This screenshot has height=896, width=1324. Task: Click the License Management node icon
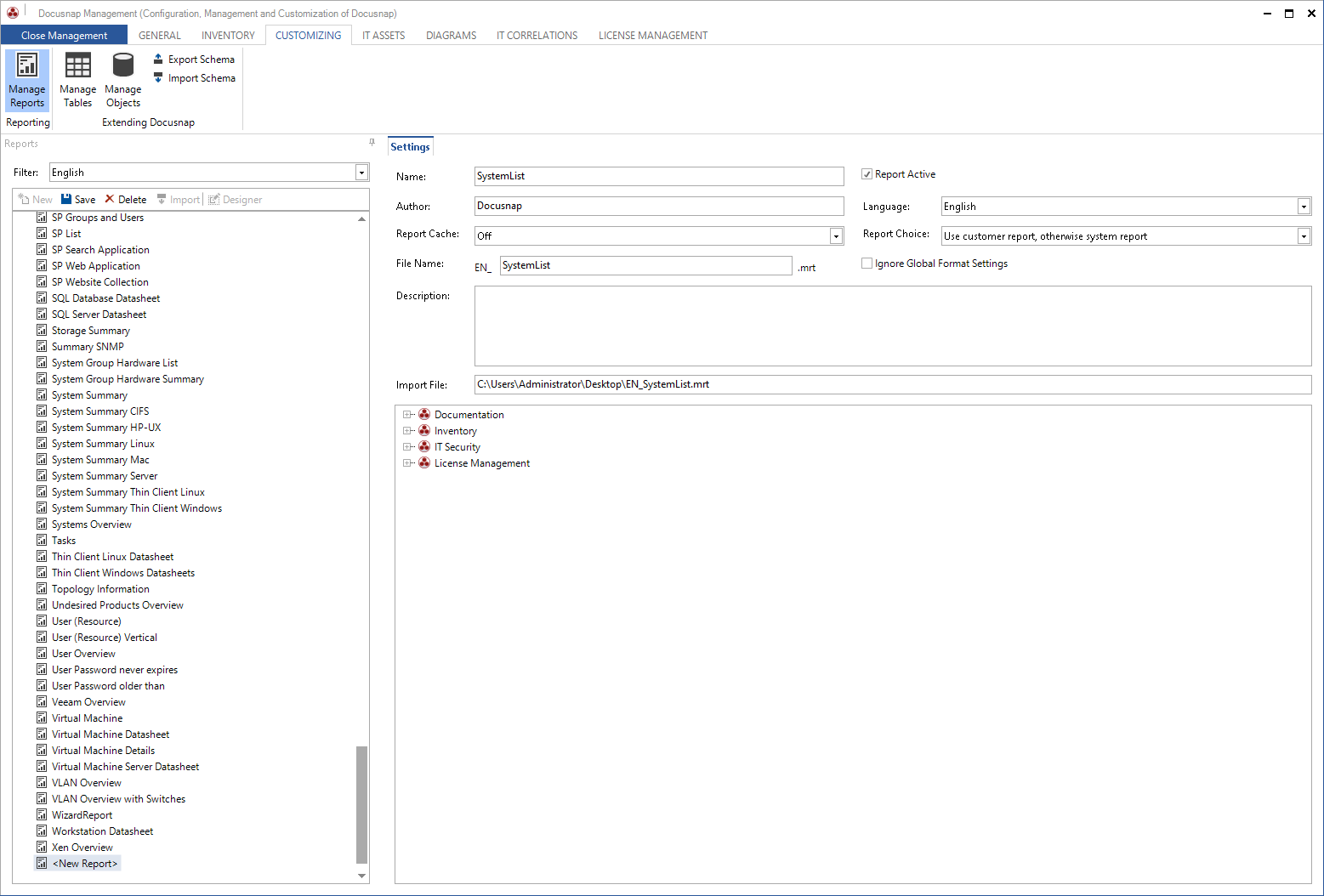pyautogui.click(x=424, y=462)
